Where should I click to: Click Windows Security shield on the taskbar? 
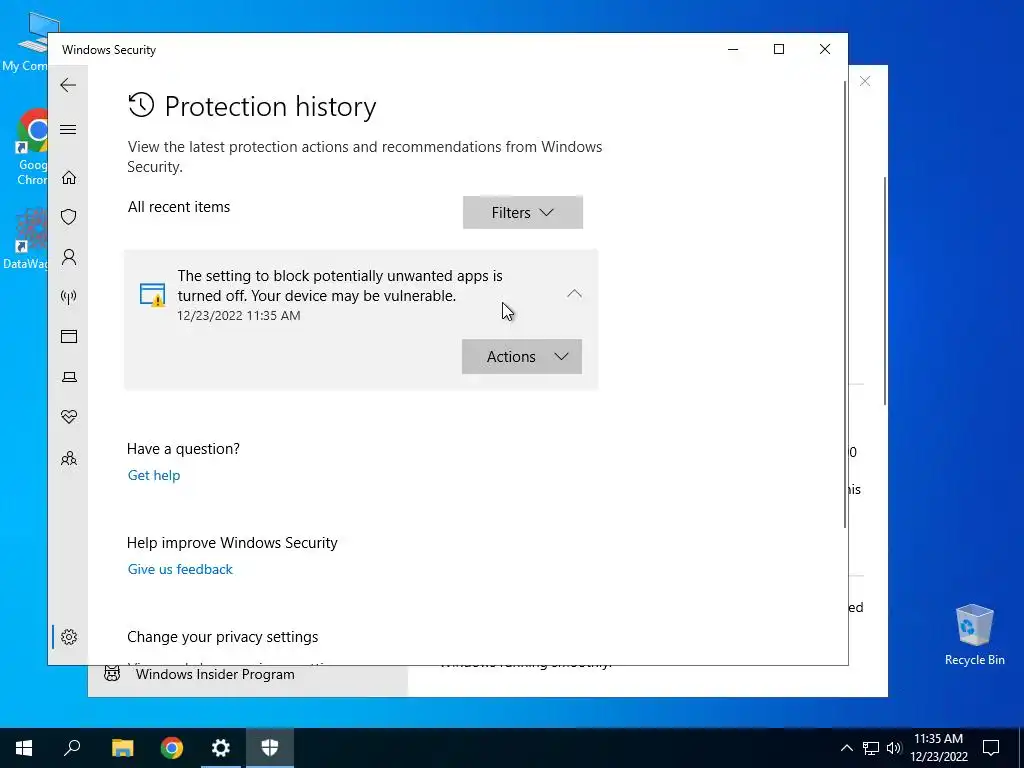click(x=270, y=748)
